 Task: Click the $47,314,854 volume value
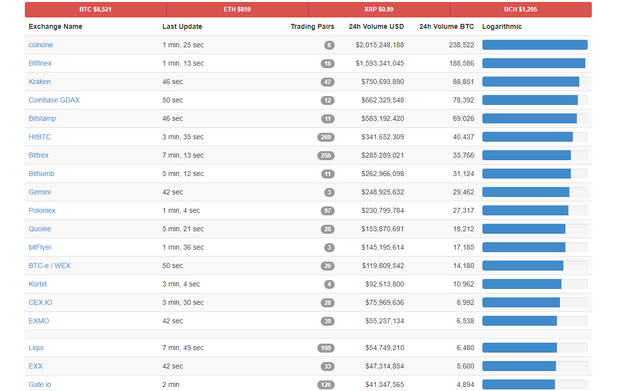click(384, 366)
